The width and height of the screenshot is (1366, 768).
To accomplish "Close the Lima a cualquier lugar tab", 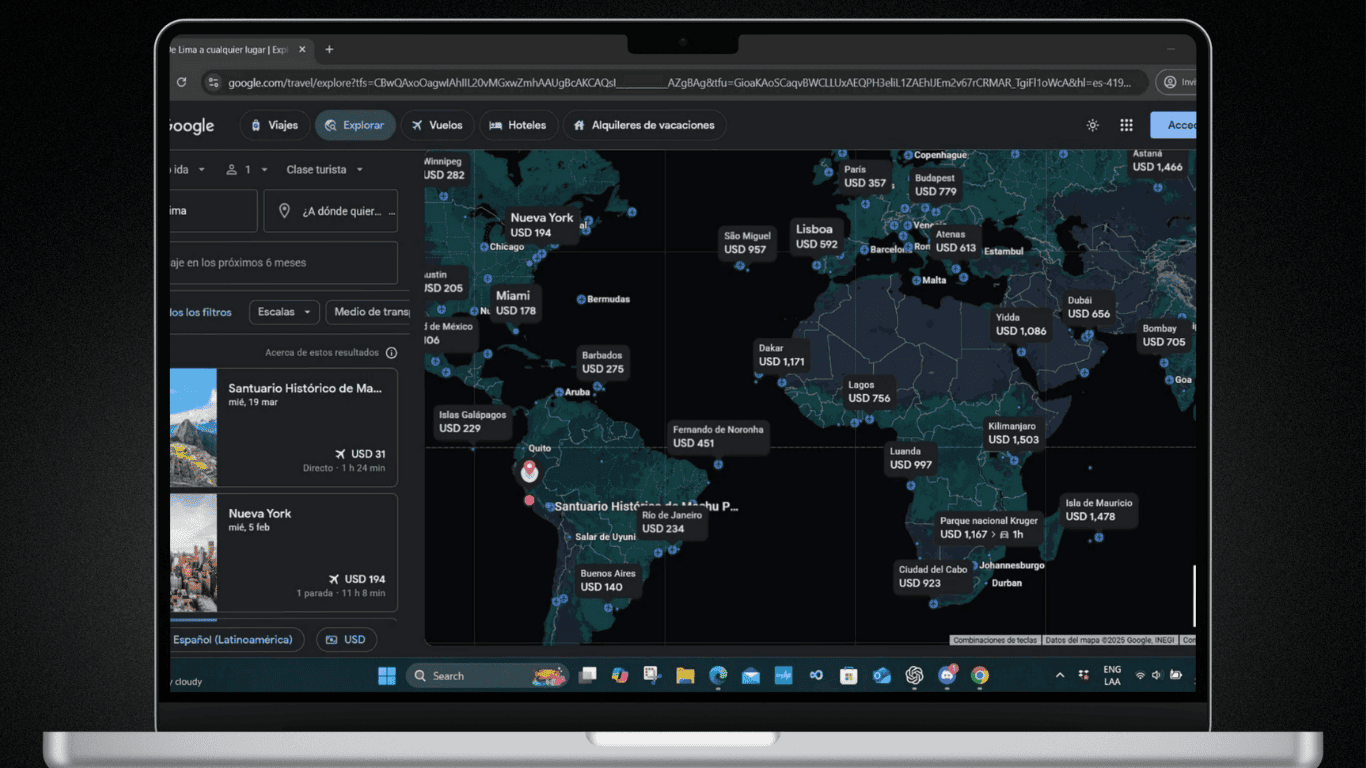I will (302, 49).
